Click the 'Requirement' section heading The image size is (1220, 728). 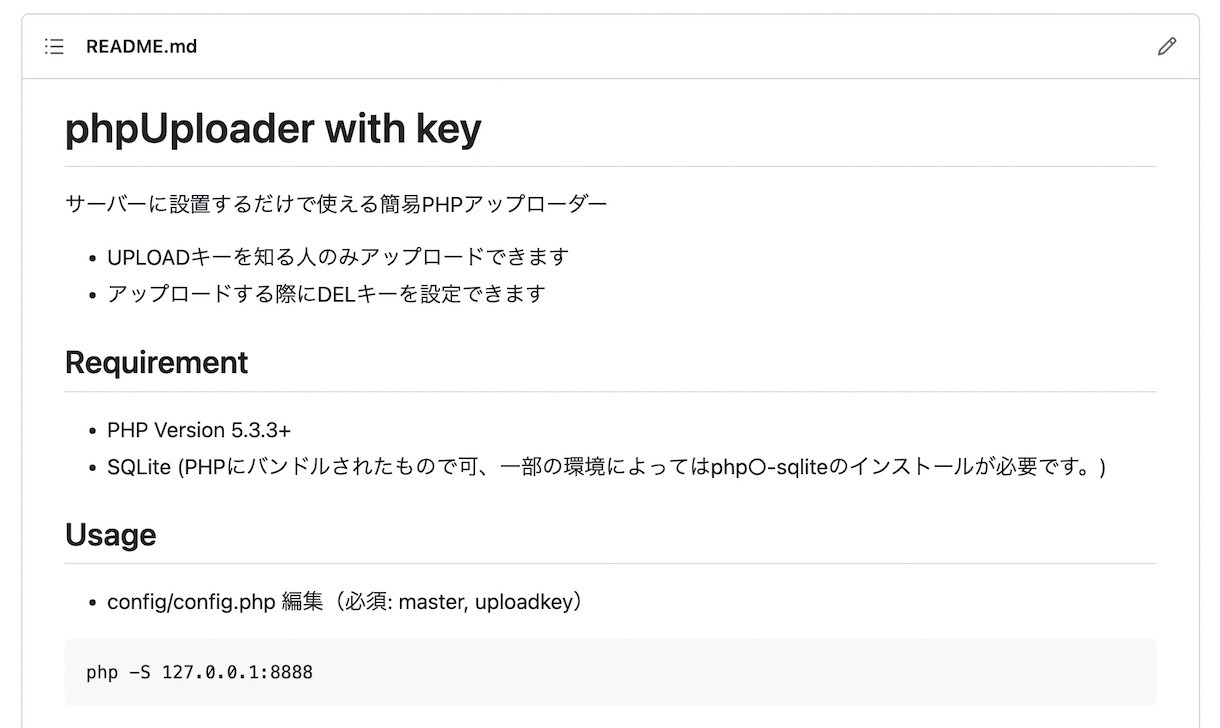click(x=156, y=362)
